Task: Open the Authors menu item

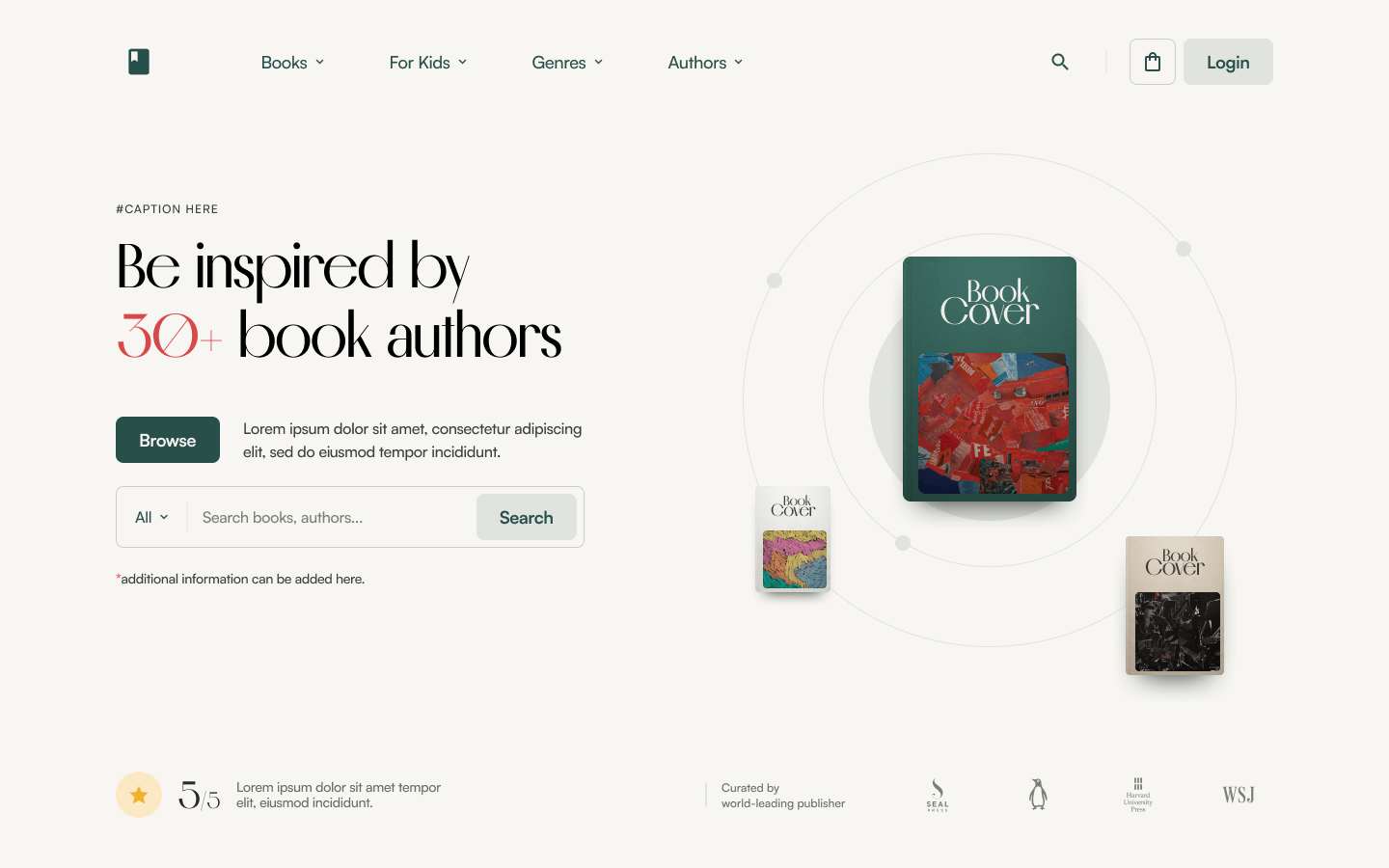Action: tap(705, 62)
